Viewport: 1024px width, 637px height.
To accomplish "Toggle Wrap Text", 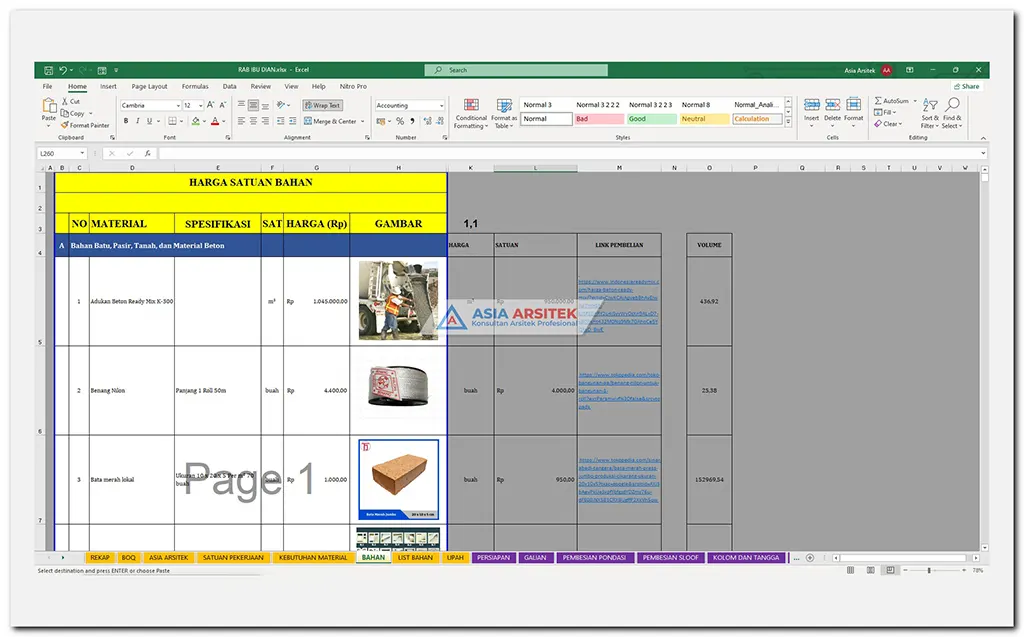I will pyautogui.click(x=323, y=105).
